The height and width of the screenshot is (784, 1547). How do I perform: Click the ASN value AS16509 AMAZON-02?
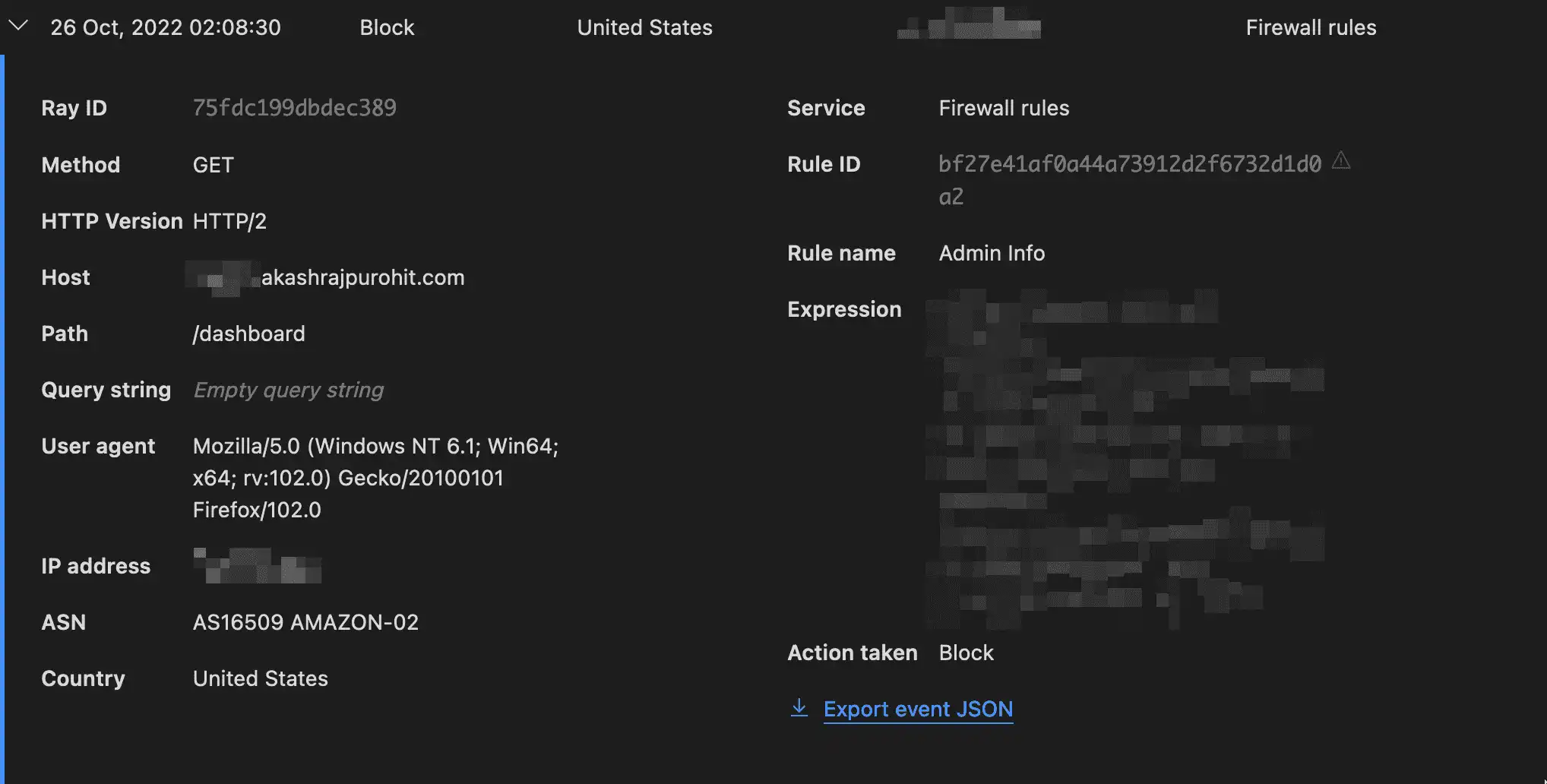click(x=305, y=622)
